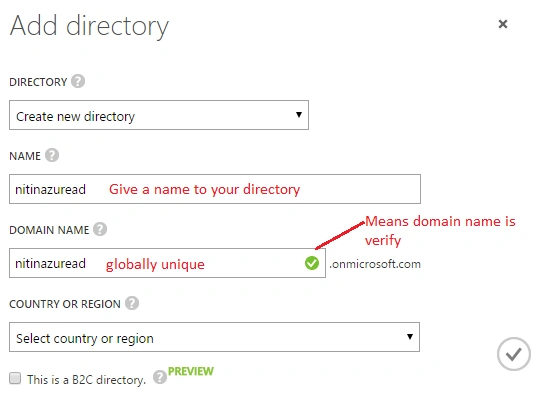Viewport: 546px width, 404px height.
Task: Enable the B2C directory checkbox
Action: (x=15, y=378)
